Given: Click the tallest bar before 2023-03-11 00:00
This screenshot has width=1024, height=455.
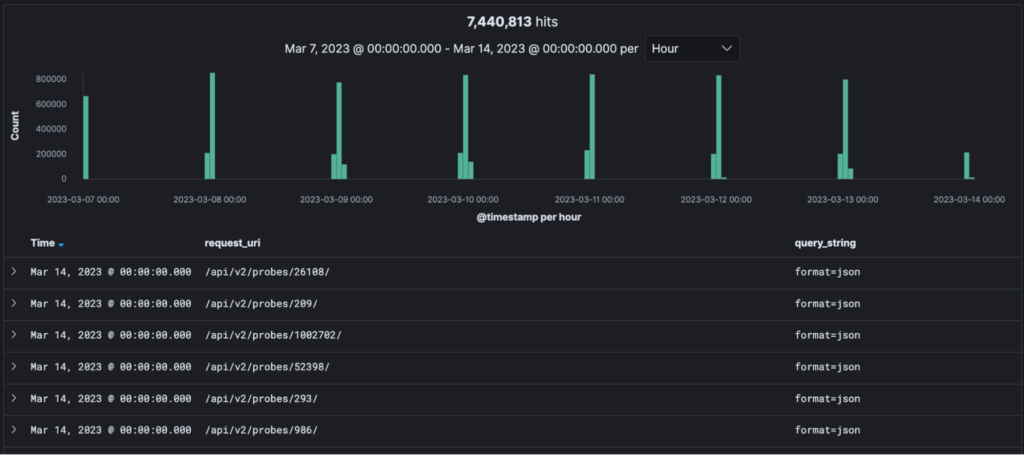Looking at the screenshot, I should (592, 127).
